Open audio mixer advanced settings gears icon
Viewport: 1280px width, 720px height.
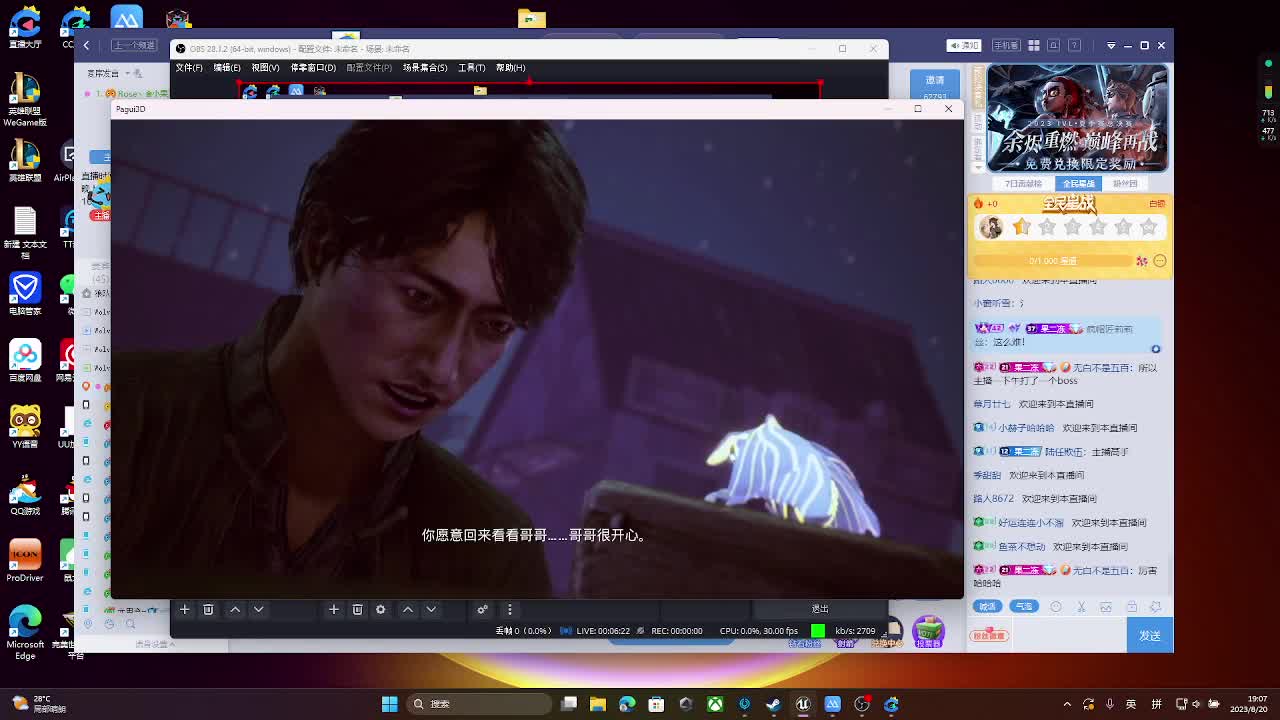[x=482, y=609]
